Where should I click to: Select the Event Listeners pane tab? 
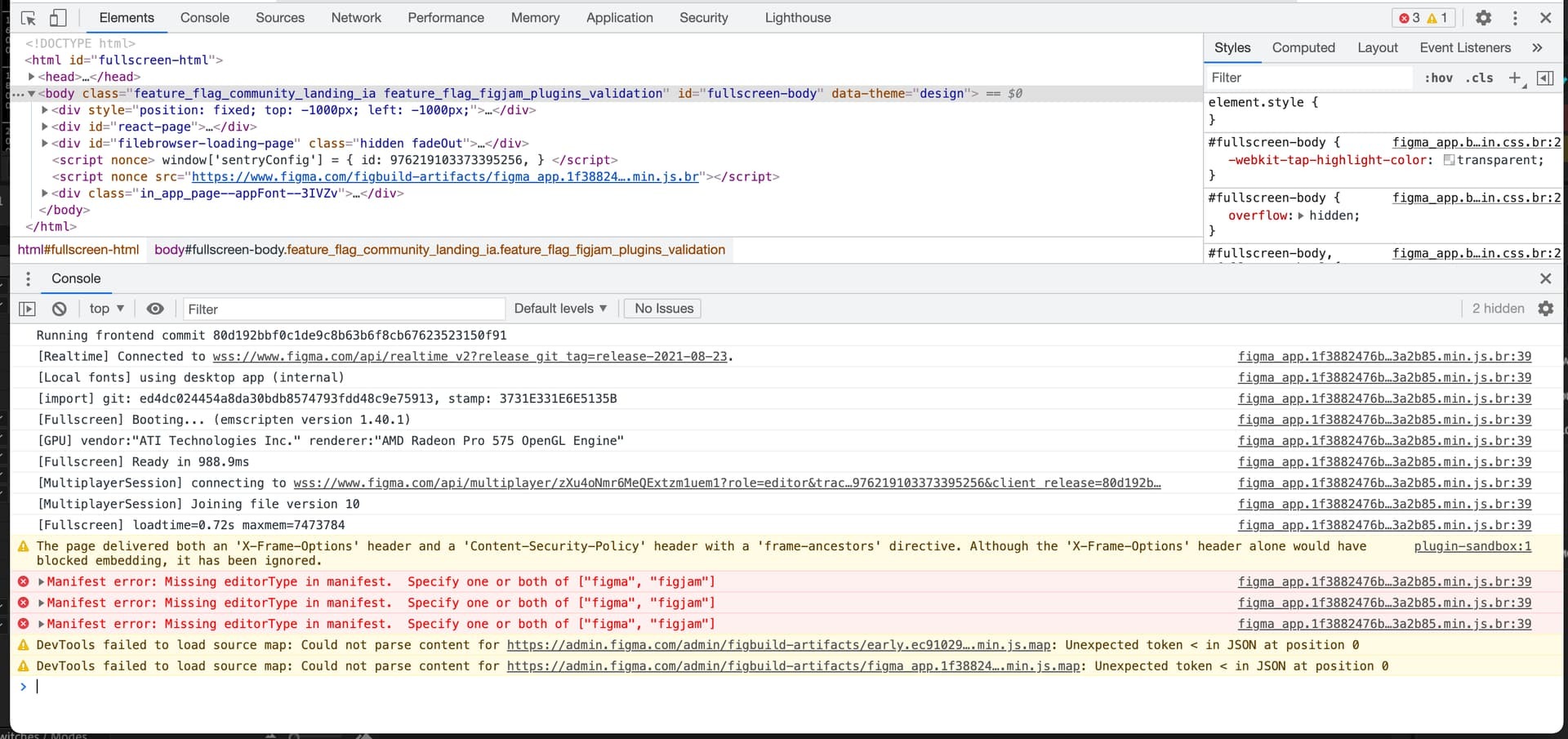click(x=1465, y=48)
